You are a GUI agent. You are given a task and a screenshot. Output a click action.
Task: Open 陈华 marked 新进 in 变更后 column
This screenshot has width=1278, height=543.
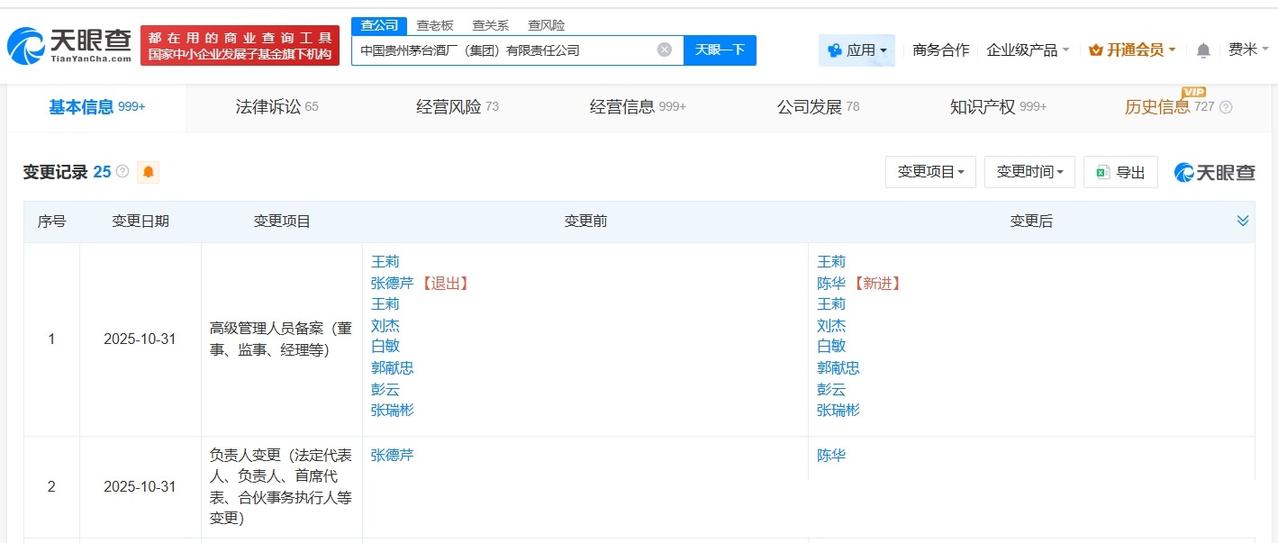tap(831, 283)
